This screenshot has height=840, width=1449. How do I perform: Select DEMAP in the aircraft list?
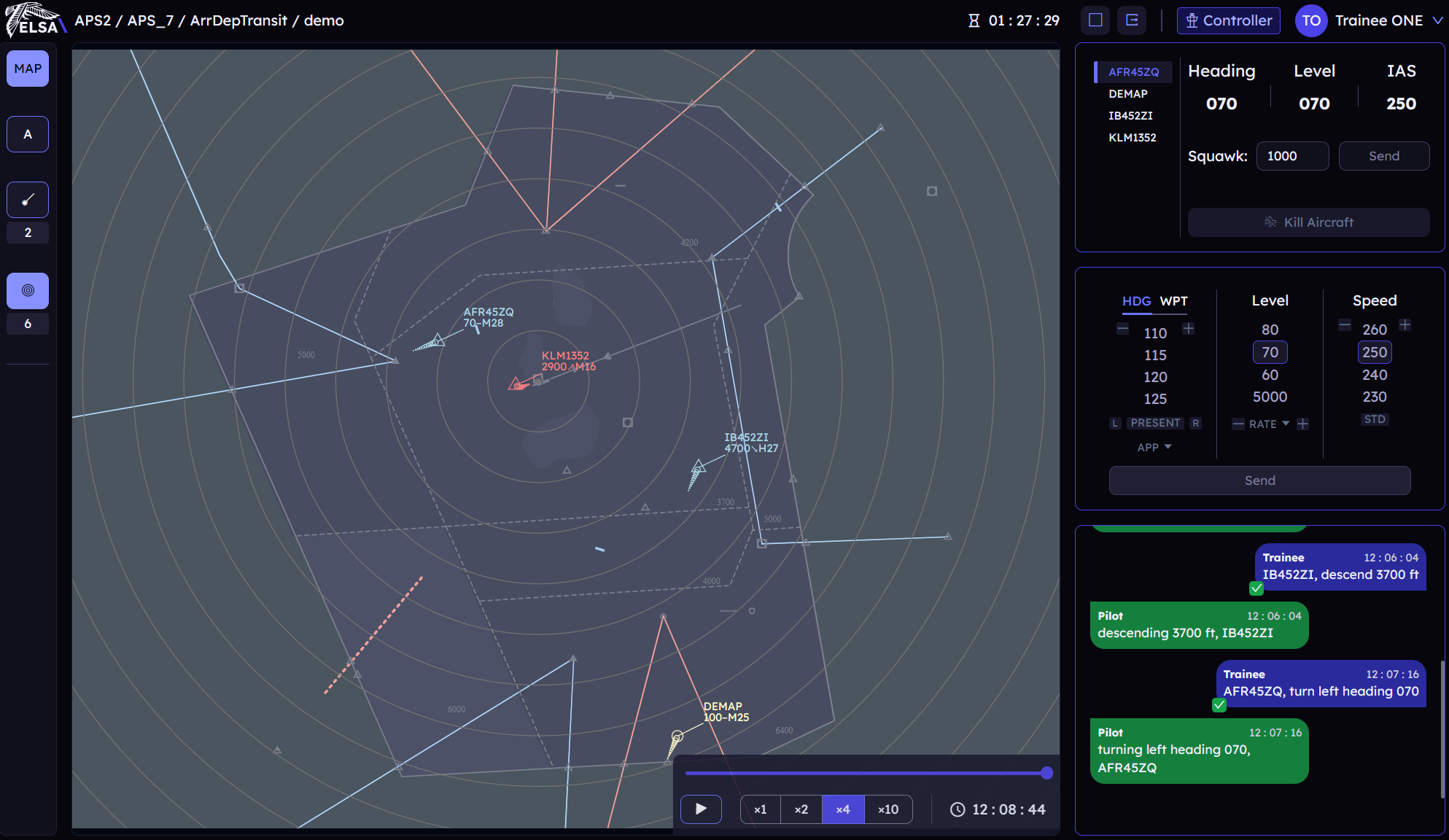1128,93
